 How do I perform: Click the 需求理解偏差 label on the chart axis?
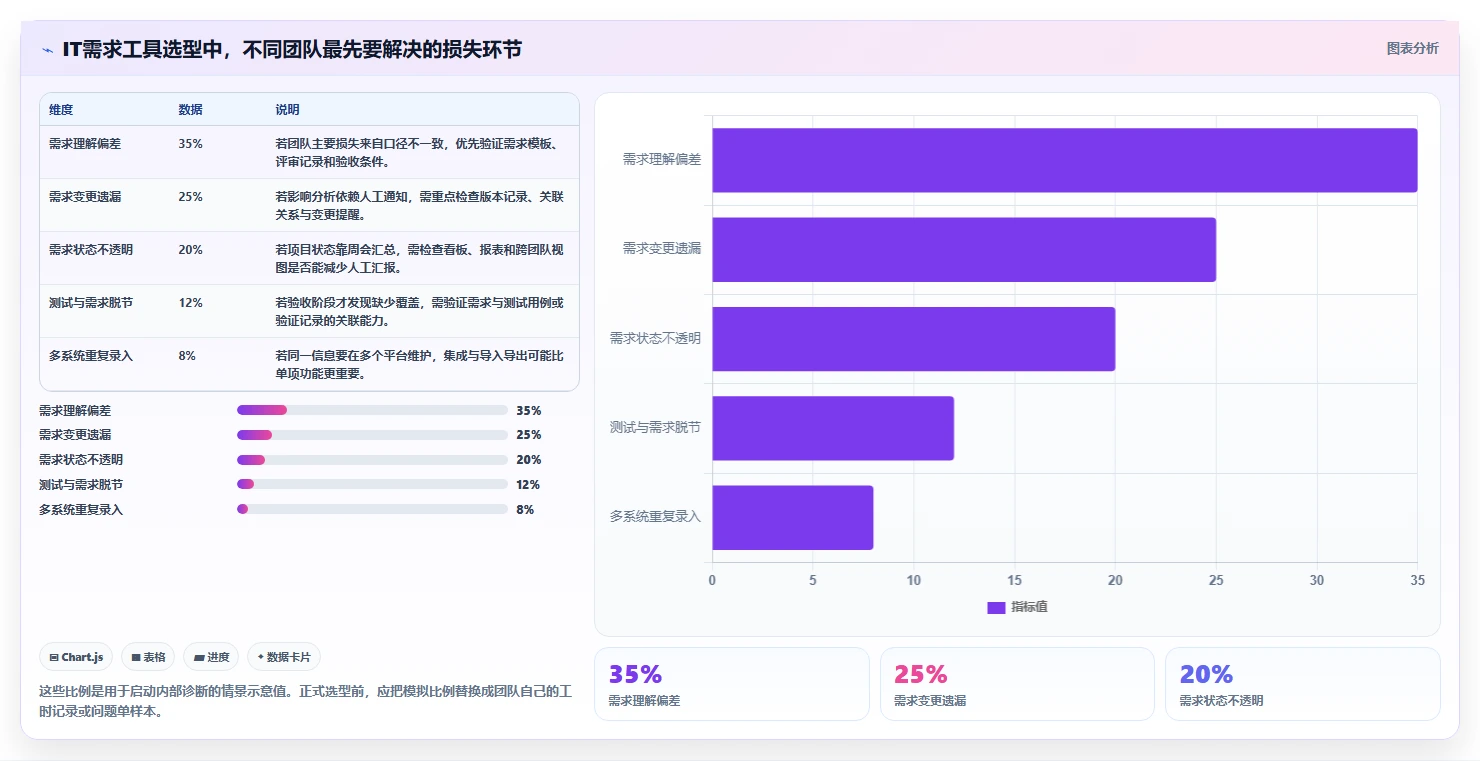(x=662, y=159)
